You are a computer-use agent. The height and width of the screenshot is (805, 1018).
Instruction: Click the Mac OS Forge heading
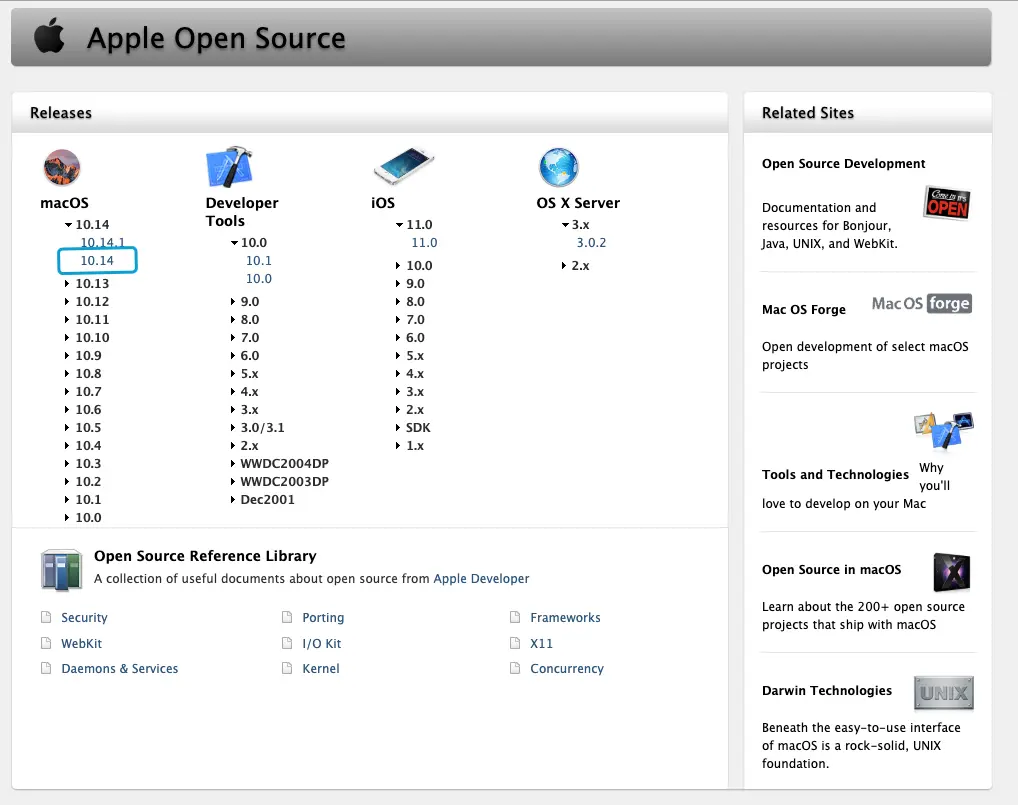(804, 310)
